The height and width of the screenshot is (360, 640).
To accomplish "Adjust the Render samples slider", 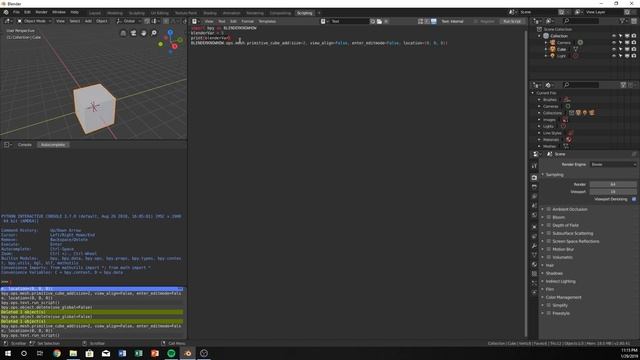I will pyautogui.click(x=613, y=184).
